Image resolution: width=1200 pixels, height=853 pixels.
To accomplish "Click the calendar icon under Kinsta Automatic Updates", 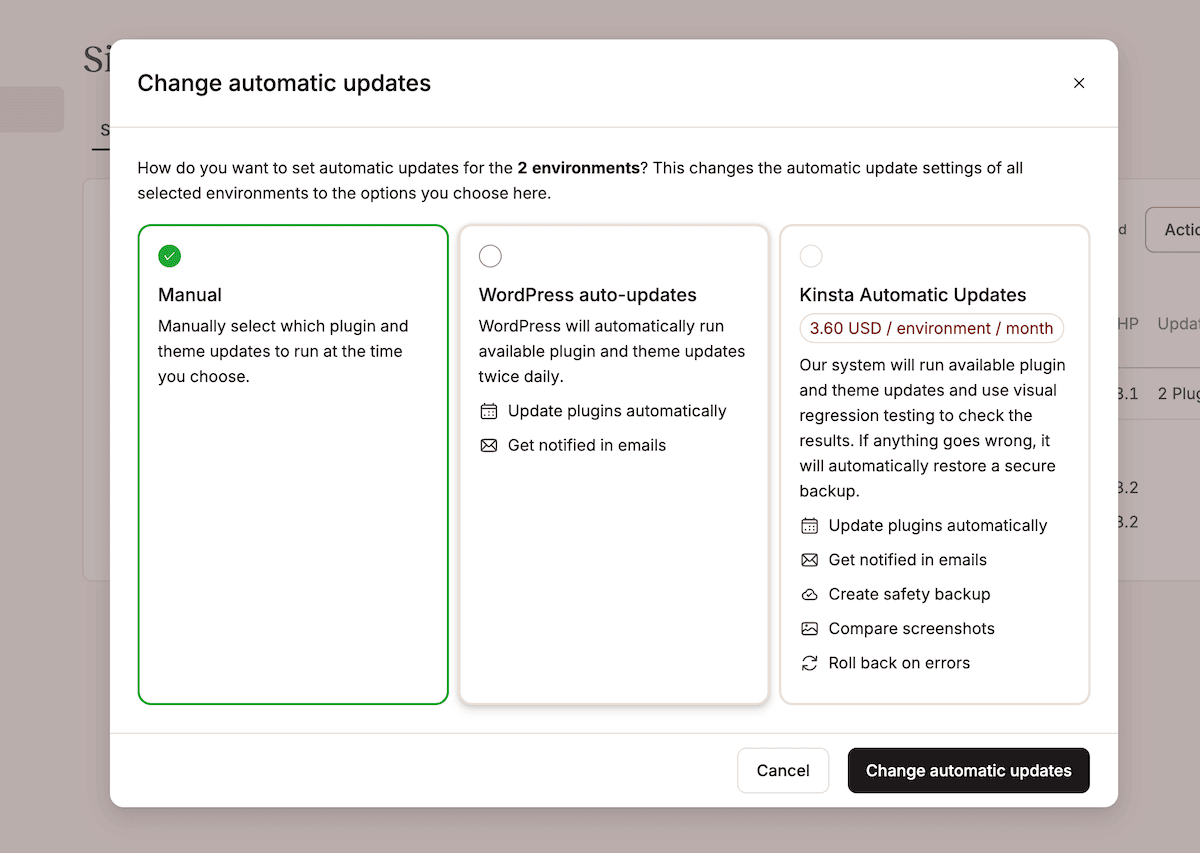I will pyautogui.click(x=810, y=525).
